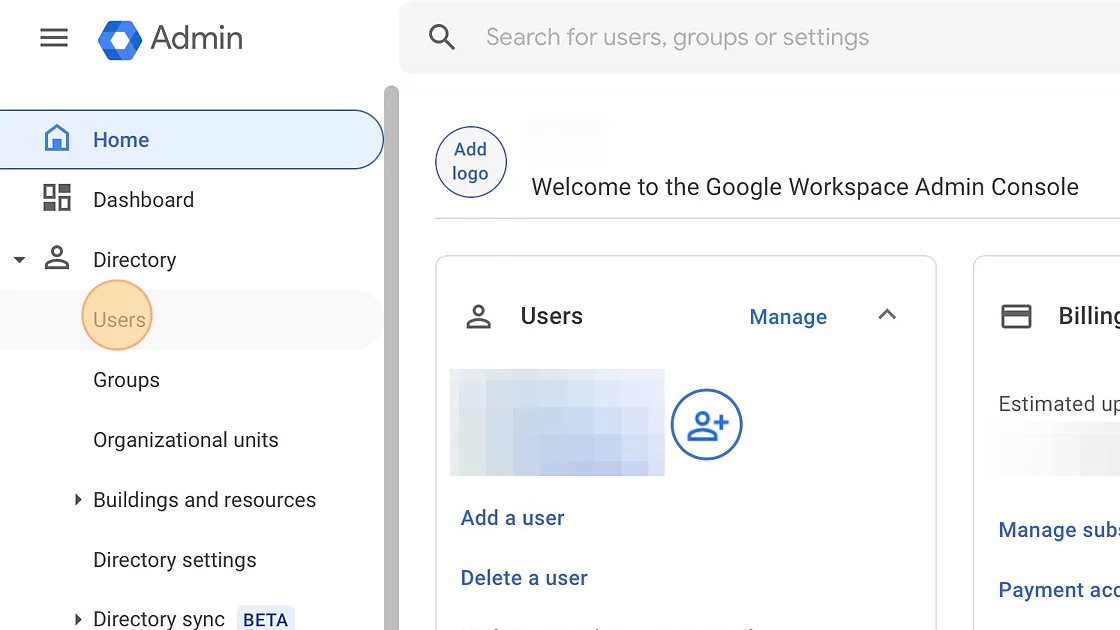1120x630 pixels.
Task: Collapse the Directory section
Action: 19,258
